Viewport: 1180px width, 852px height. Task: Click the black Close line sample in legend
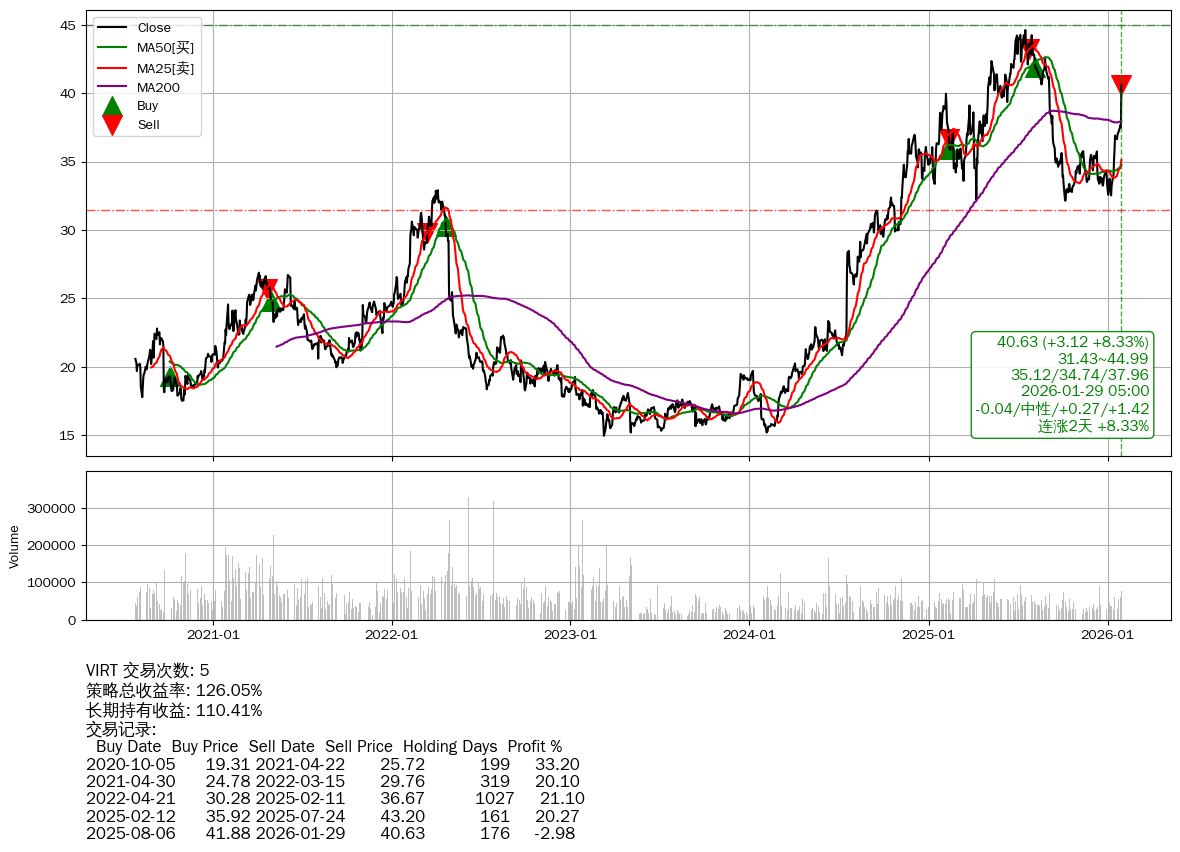tap(113, 28)
